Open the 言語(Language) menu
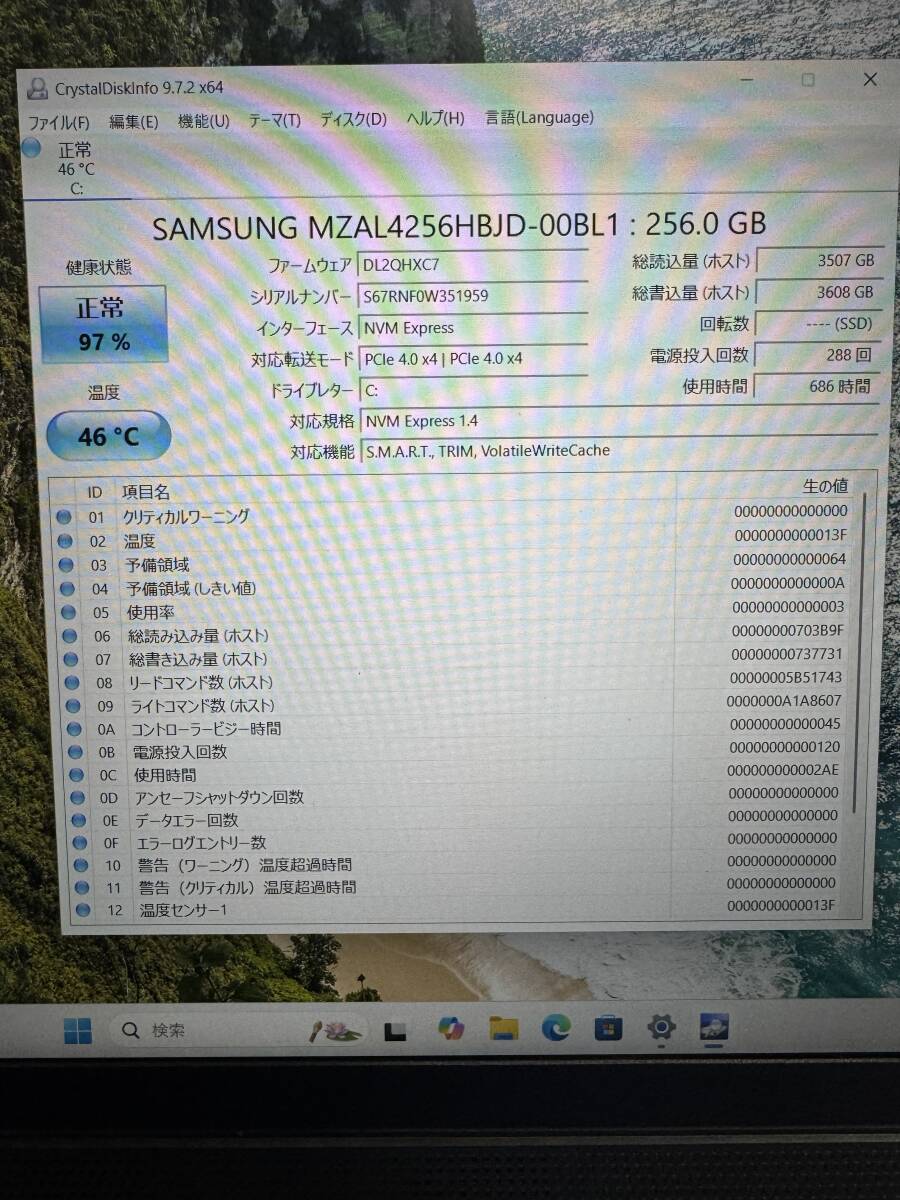This screenshot has height=1200, width=900. (x=537, y=117)
